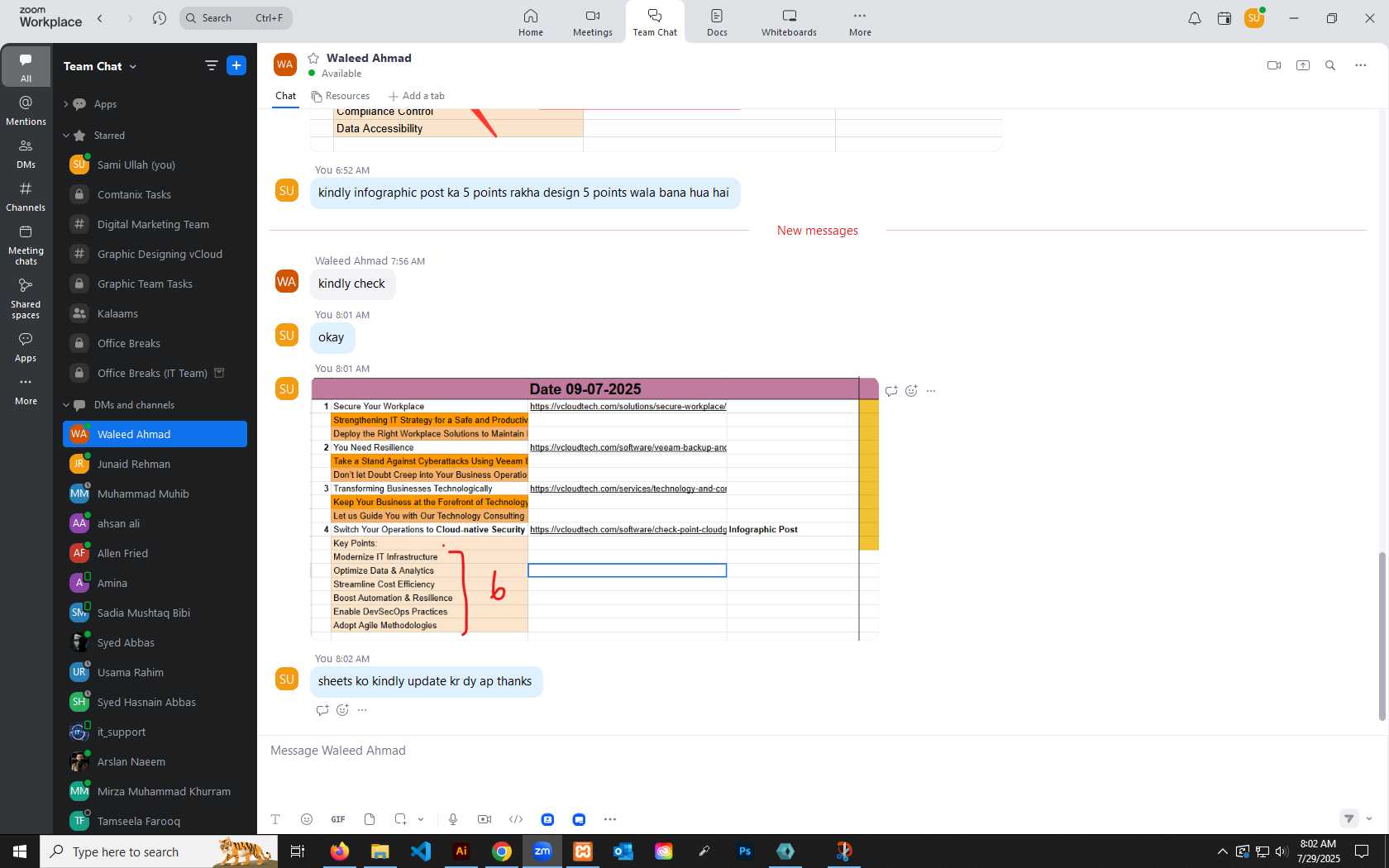The width and height of the screenshot is (1389, 868).
Task: Open Apps icon in the left rail
Action: [x=26, y=347]
